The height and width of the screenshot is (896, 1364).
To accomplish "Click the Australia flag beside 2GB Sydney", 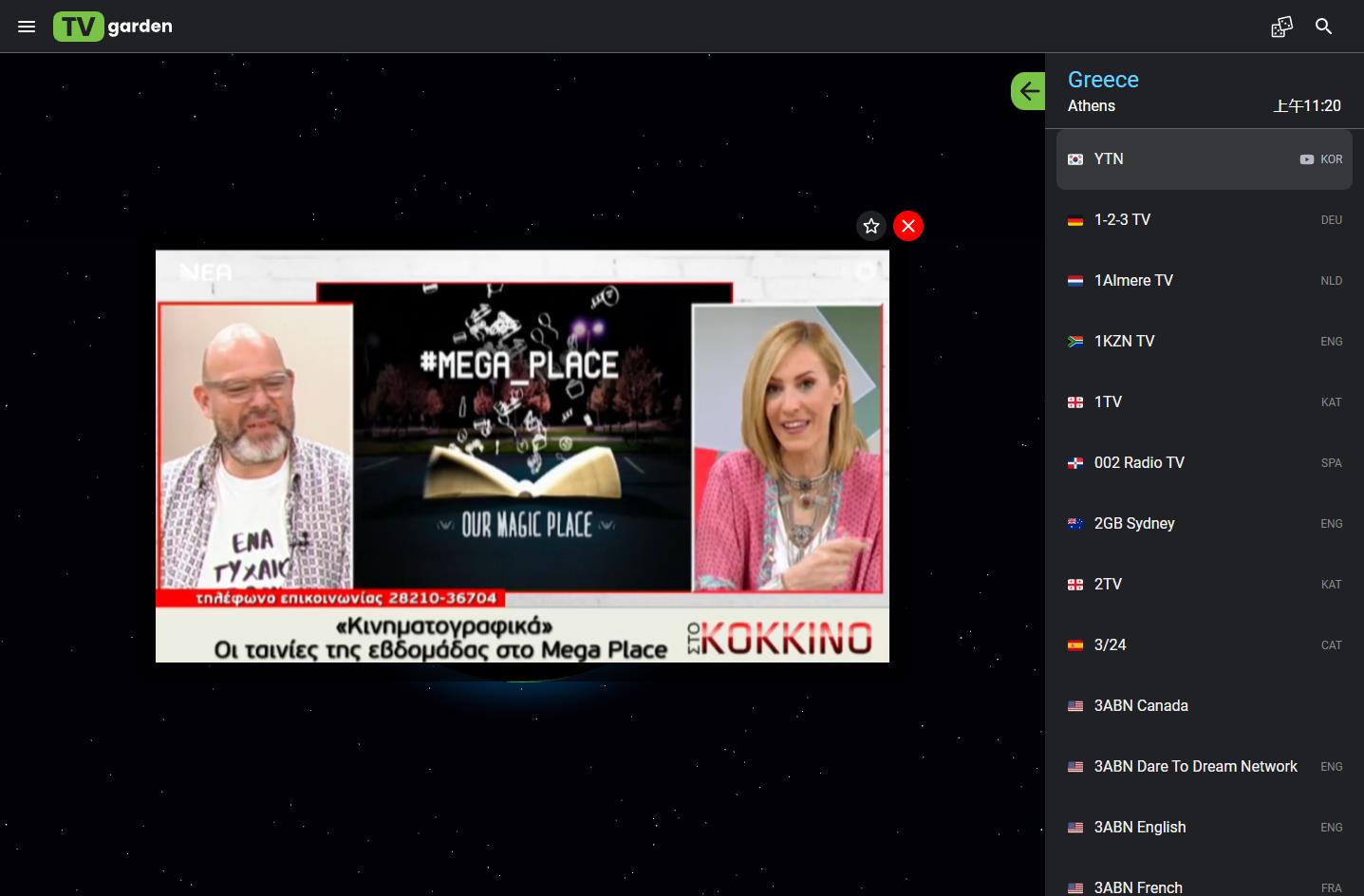I will pos(1075,524).
